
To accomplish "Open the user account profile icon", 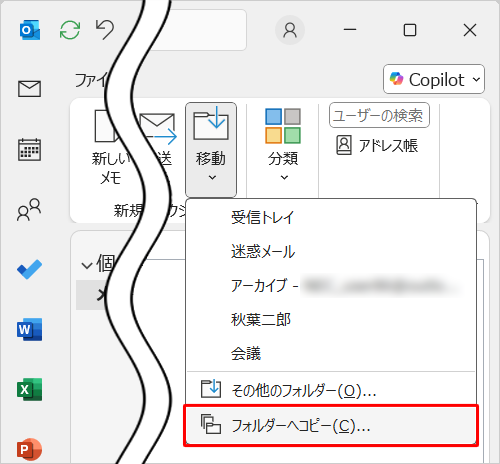I will click(290, 30).
